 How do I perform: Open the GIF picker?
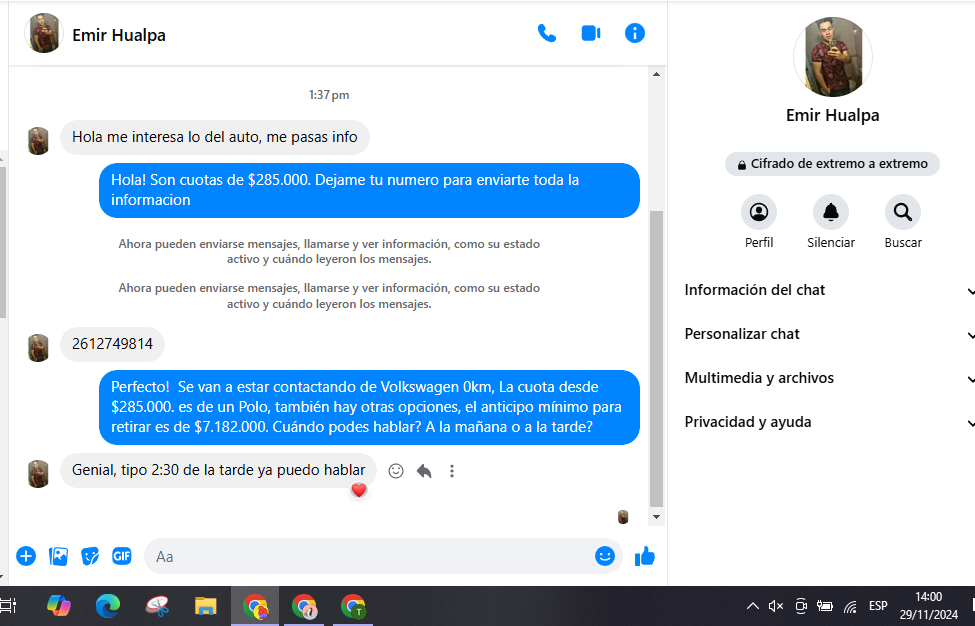pos(121,556)
